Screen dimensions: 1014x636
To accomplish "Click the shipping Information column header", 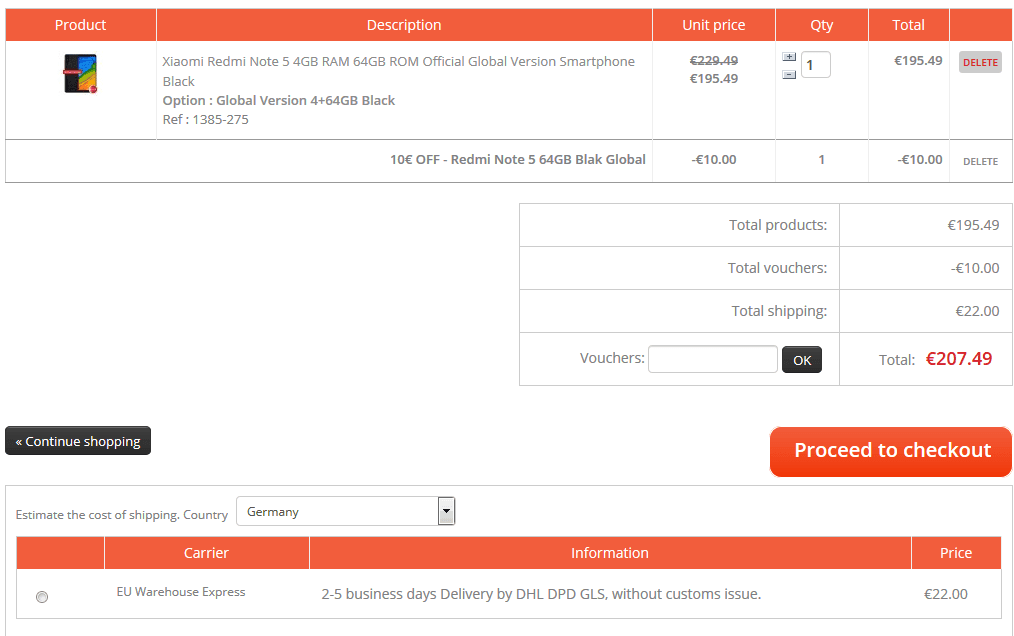I will pos(609,553).
